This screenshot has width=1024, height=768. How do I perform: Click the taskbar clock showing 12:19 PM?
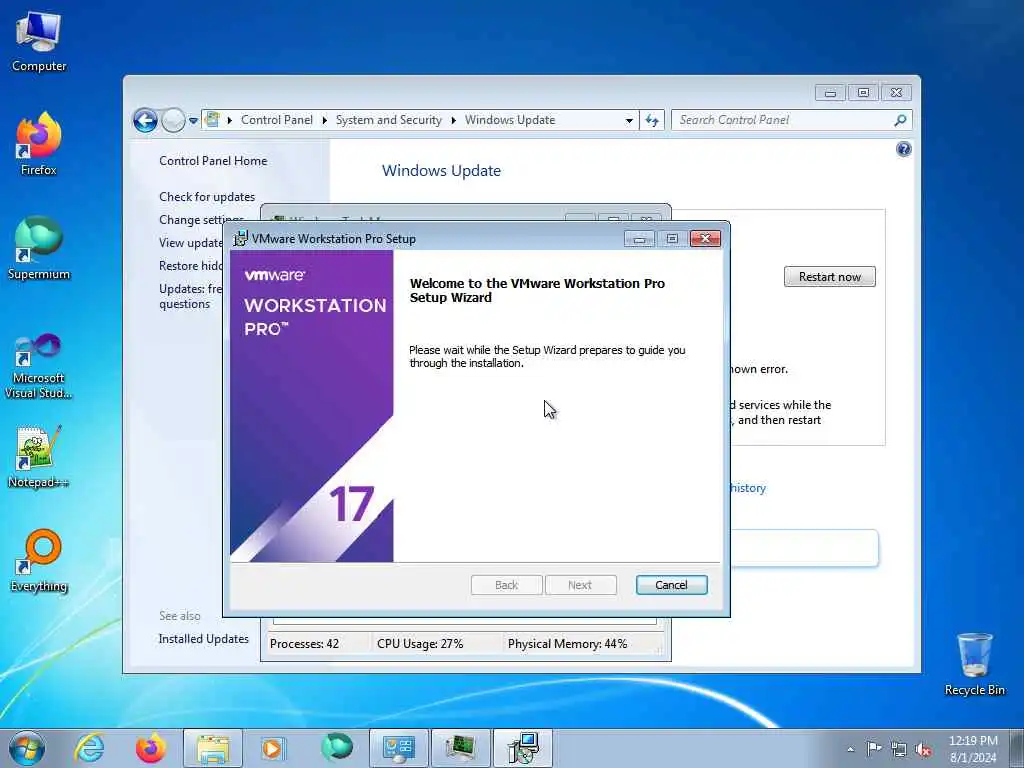click(x=973, y=749)
